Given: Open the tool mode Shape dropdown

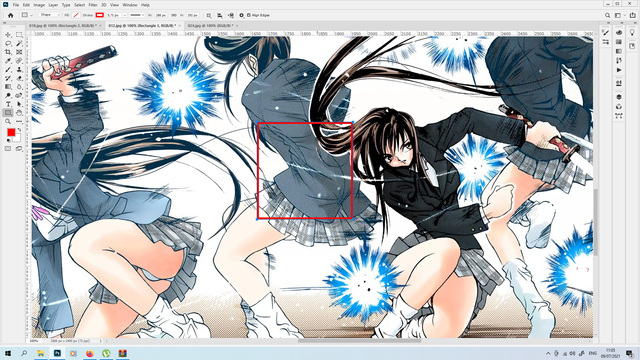Looking at the screenshot, I should pyautogui.click(x=50, y=15).
